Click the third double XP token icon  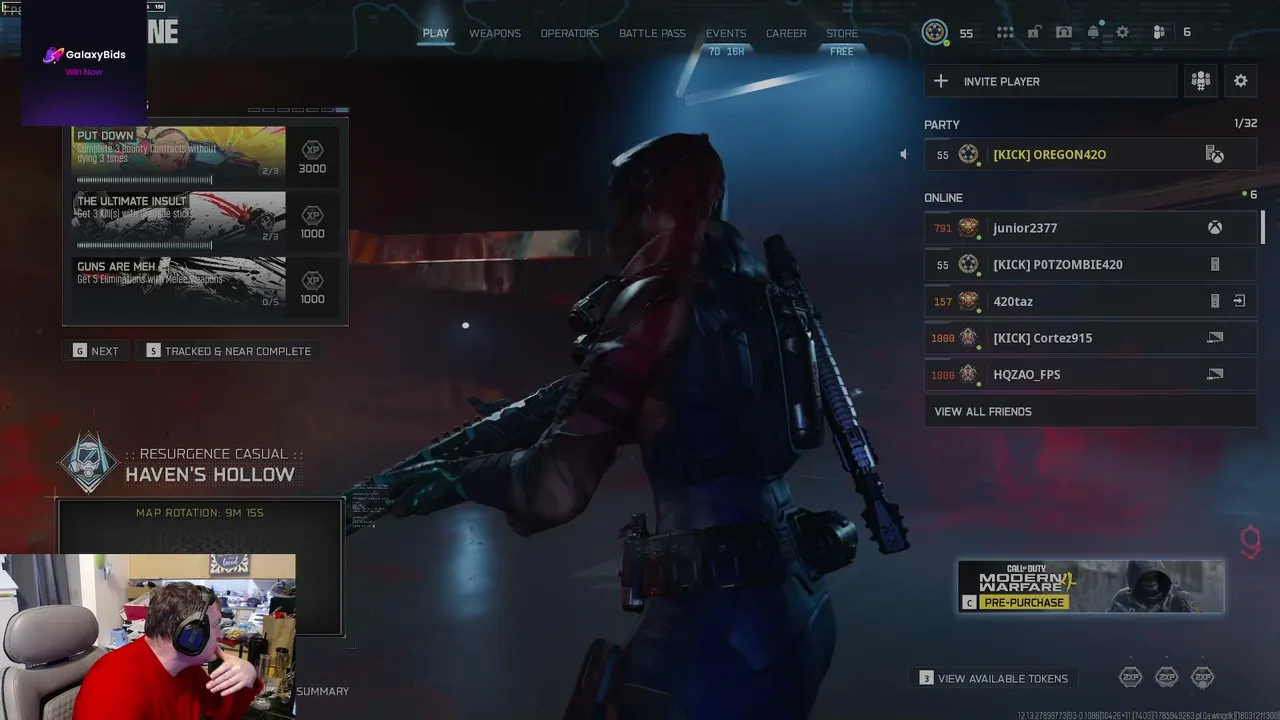[x=1202, y=678]
